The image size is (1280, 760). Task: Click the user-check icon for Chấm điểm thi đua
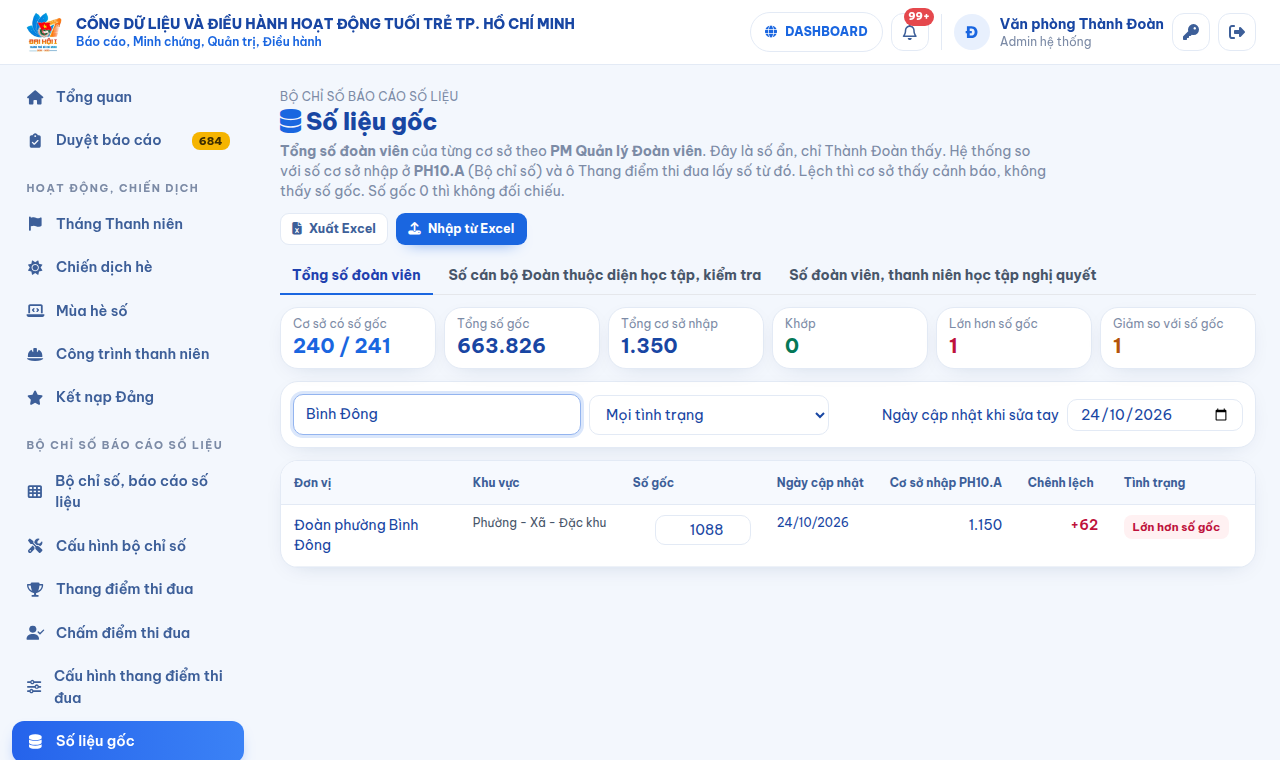pos(35,633)
